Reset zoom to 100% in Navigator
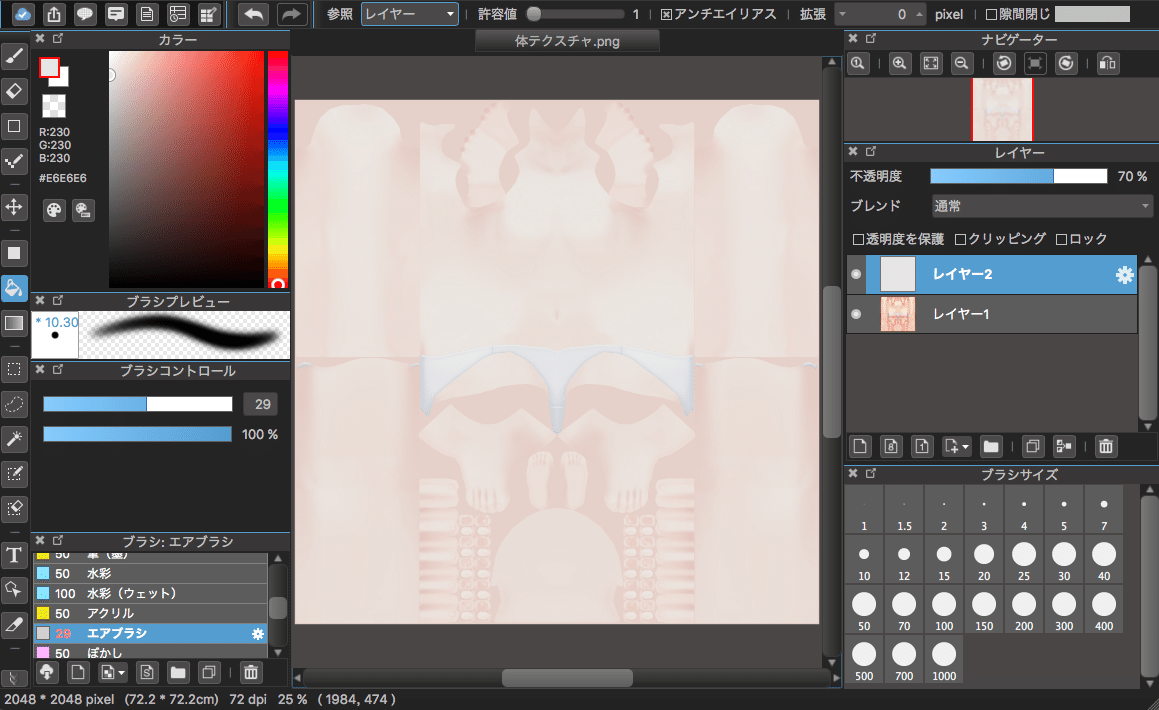 pos(857,64)
